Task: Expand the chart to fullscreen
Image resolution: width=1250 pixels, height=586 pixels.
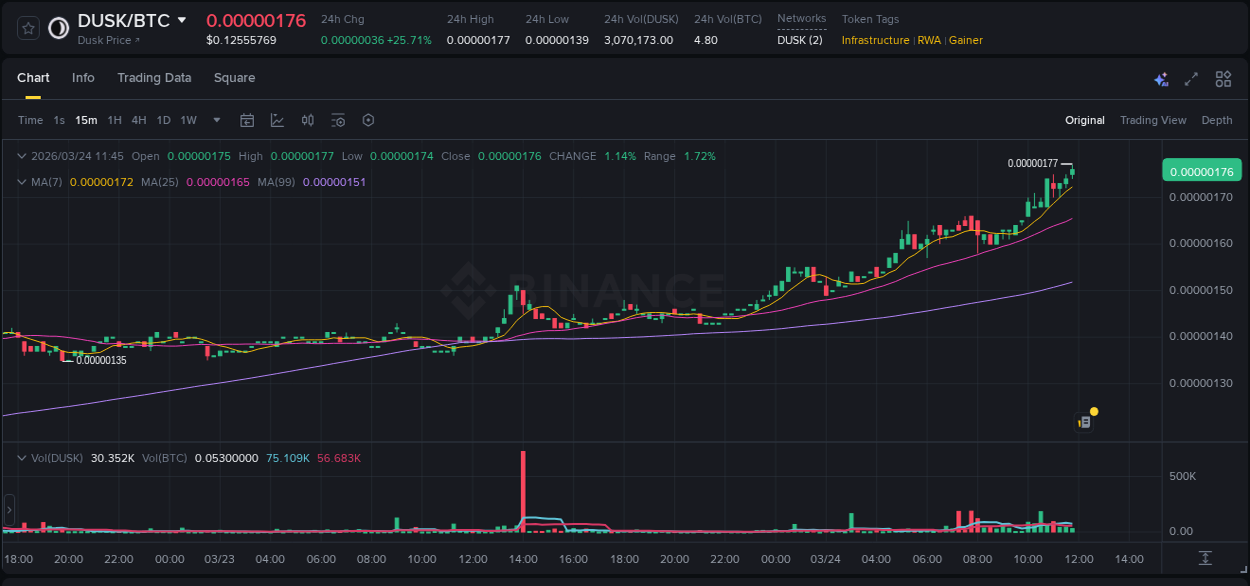Action: click(x=1191, y=78)
